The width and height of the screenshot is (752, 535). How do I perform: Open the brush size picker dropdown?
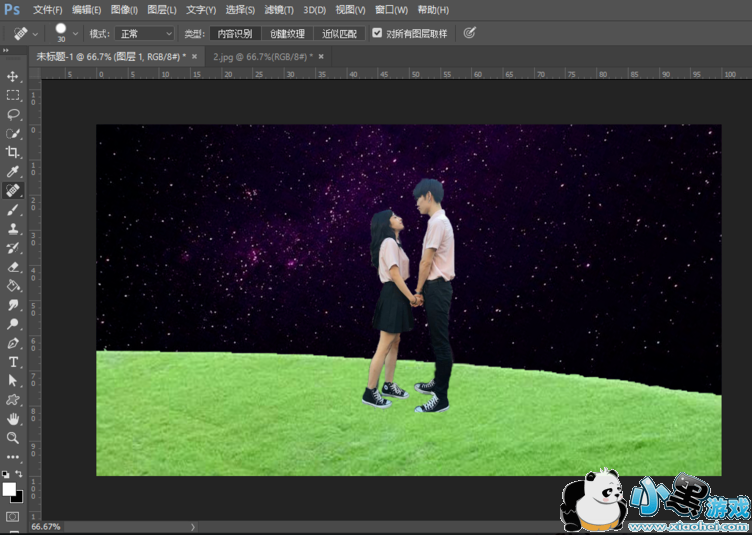pyautogui.click(x=76, y=33)
